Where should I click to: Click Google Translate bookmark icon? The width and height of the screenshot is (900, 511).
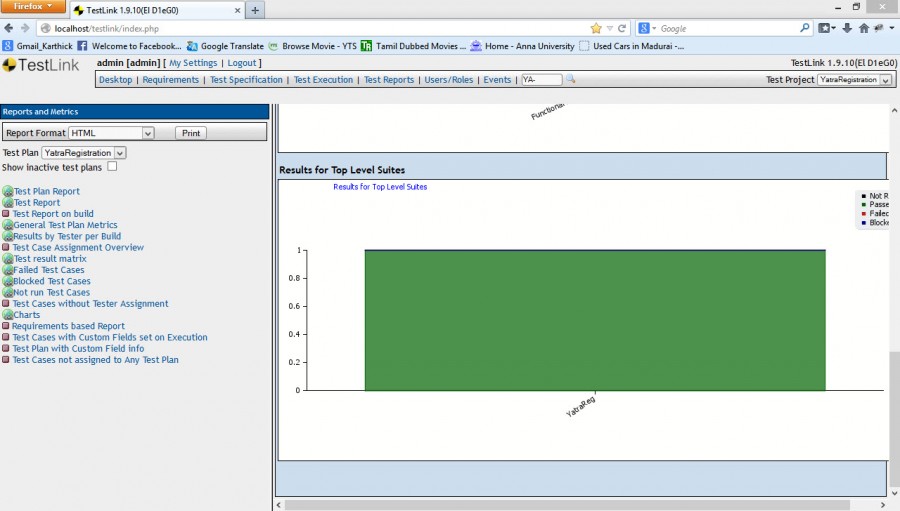click(192, 46)
